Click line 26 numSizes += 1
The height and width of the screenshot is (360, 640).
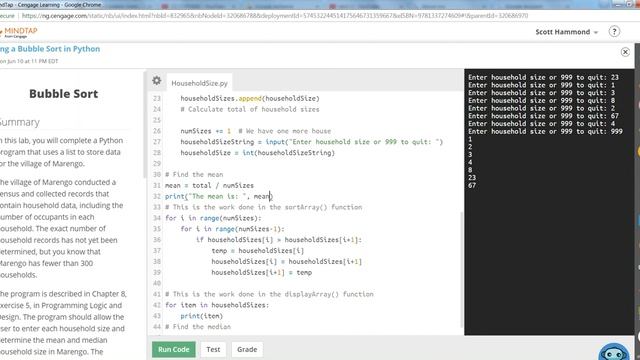coord(205,131)
